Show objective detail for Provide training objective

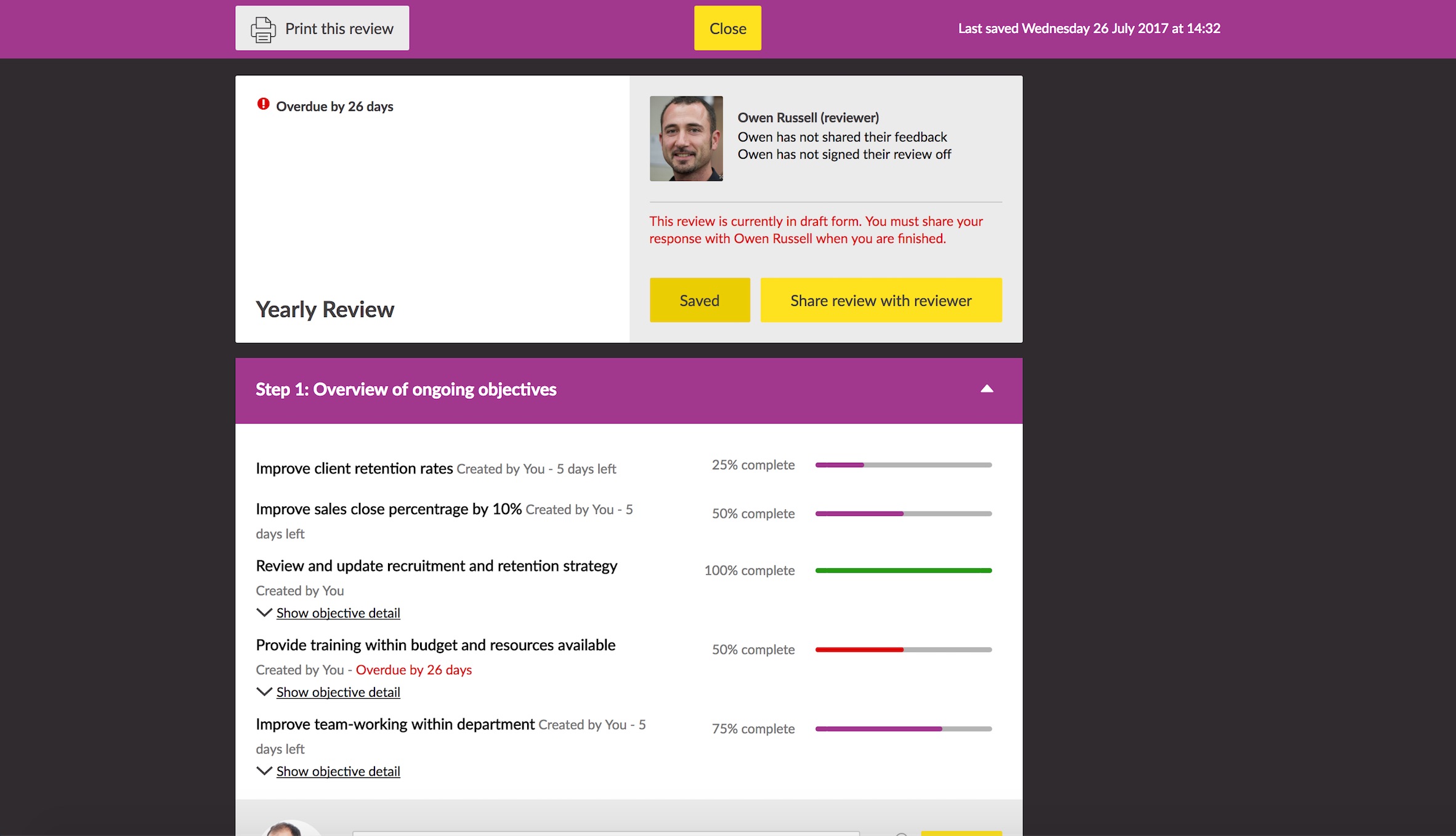tap(338, 692)
